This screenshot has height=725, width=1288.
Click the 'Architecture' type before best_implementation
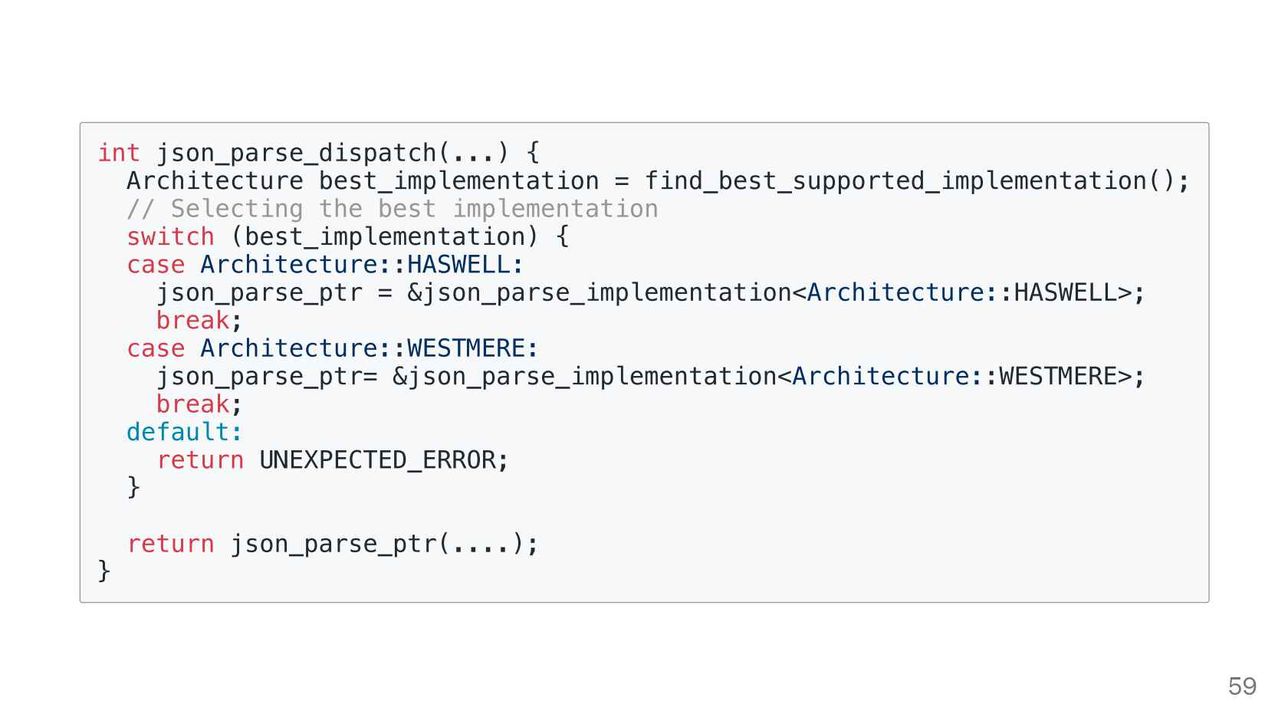coord(214,181)
